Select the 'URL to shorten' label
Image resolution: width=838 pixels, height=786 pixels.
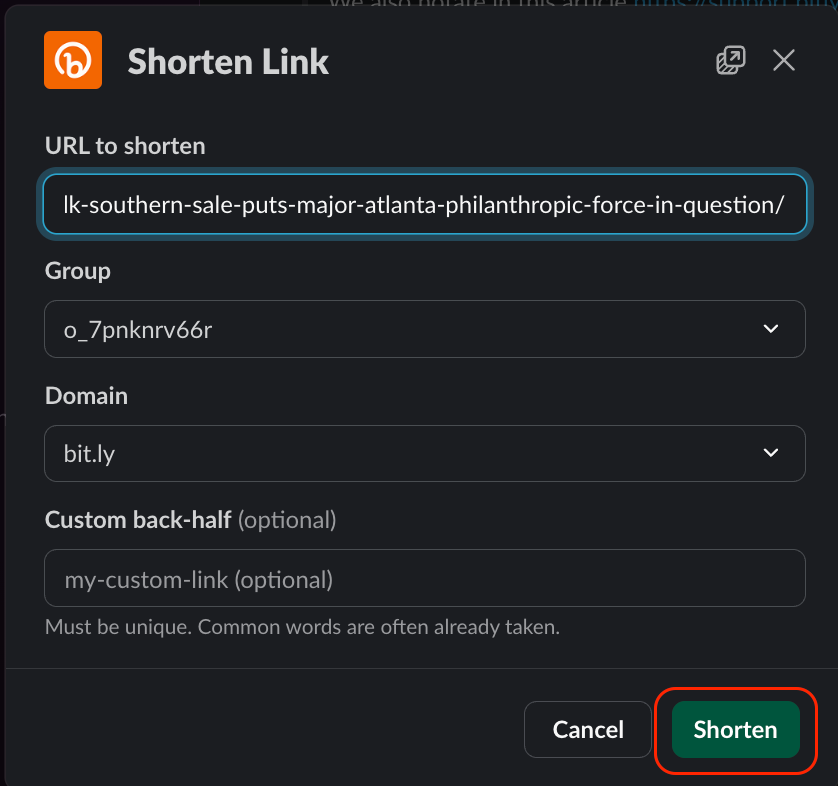(125, 146)
